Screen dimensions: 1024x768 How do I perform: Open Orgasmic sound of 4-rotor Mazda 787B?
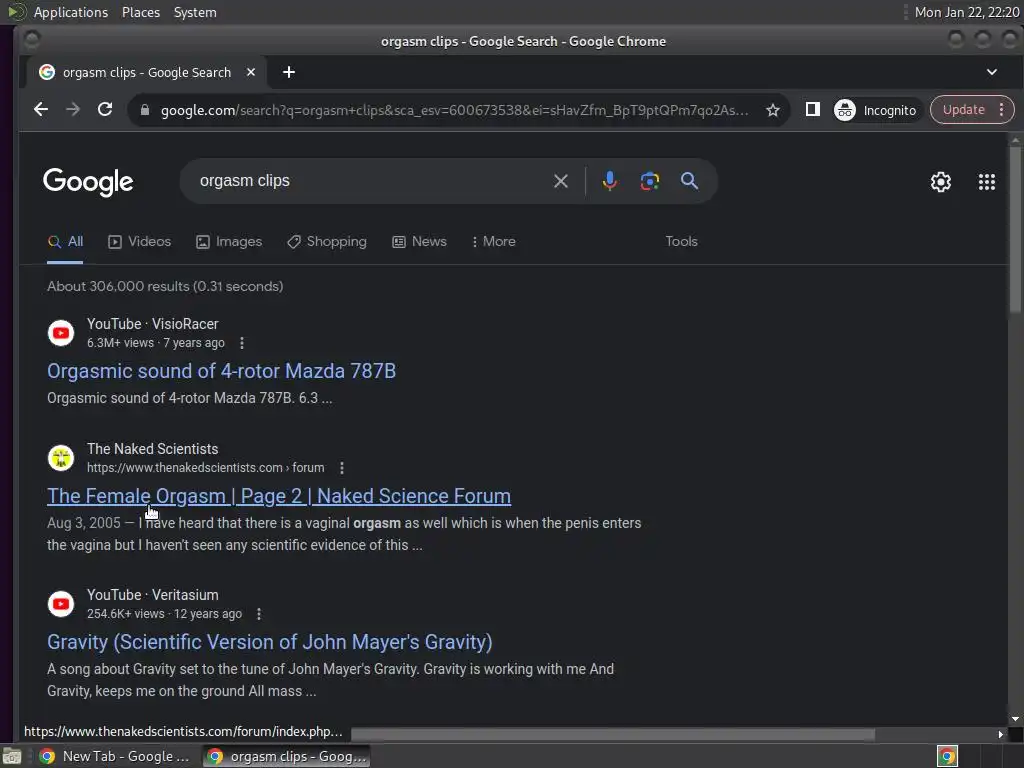point(221,371)
